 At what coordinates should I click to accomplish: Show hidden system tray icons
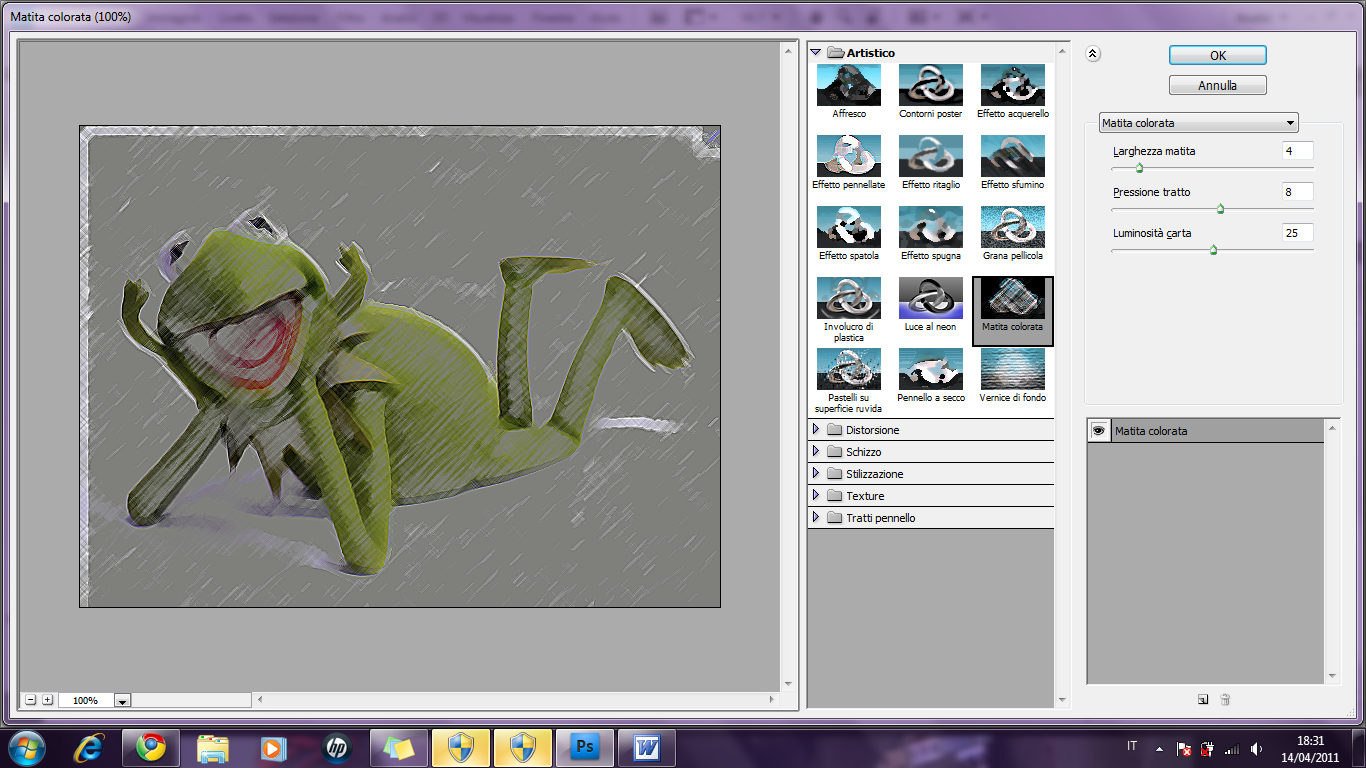pyautogui.click(x=1159, y=748)
